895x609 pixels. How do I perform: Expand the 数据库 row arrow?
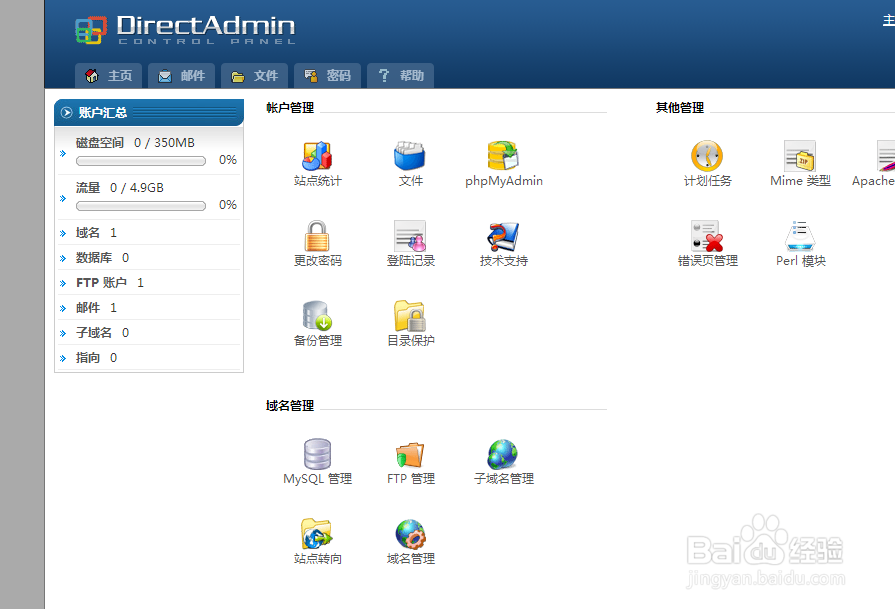[x=63, y=258]
